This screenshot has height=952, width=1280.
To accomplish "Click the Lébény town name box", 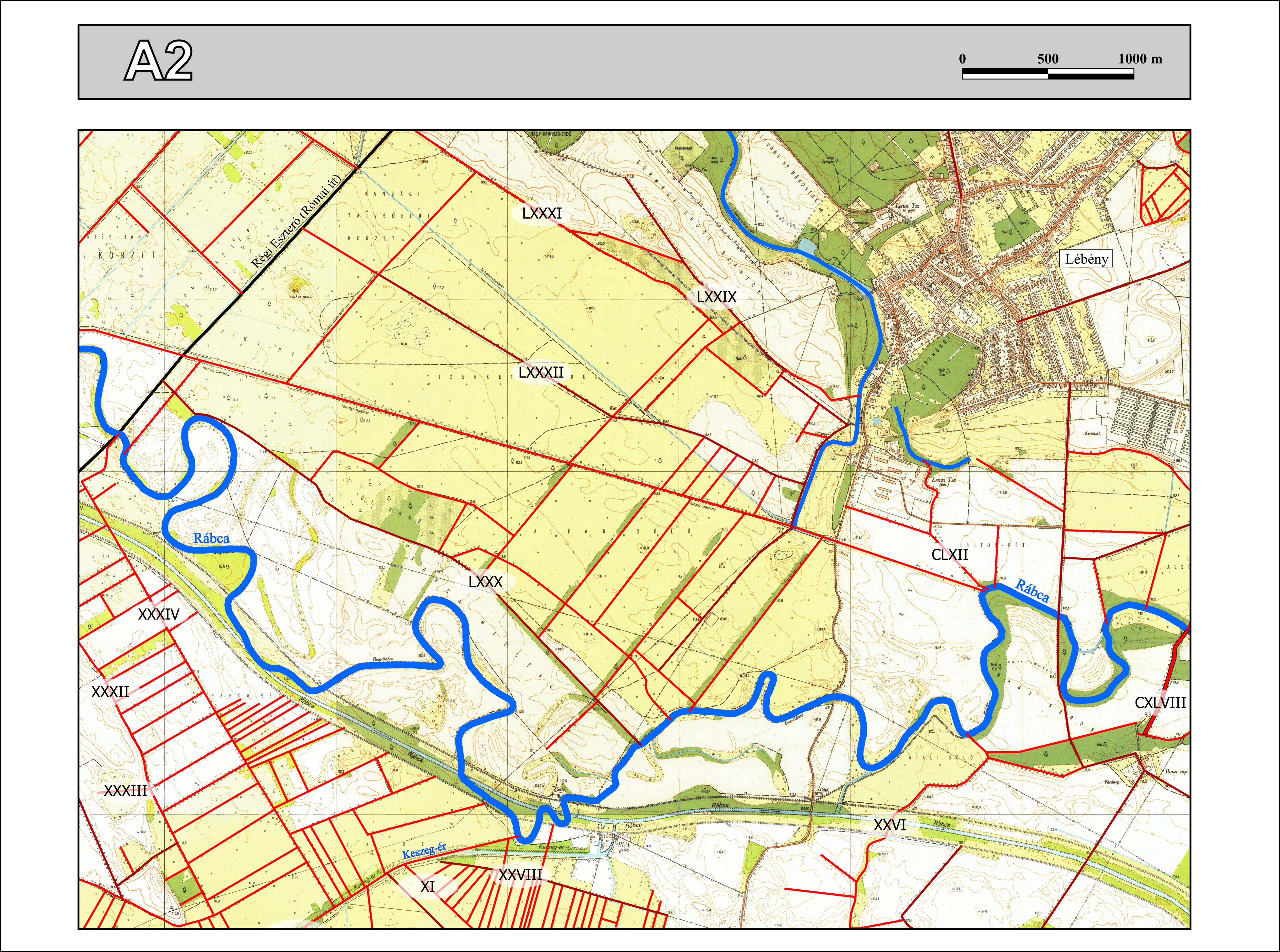I will [1086, 259].
